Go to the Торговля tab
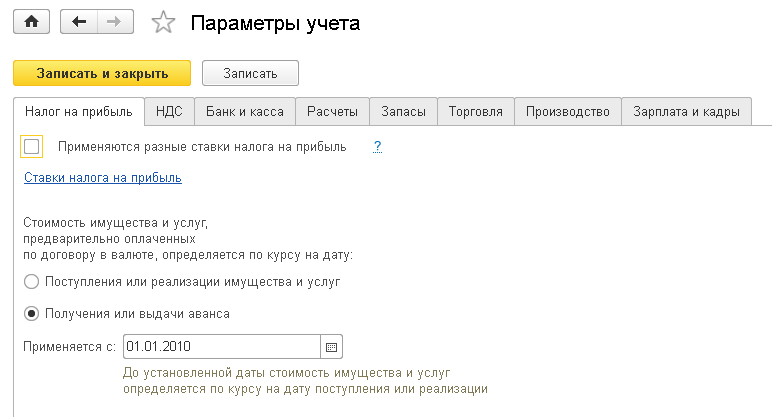This screenshot has width=772, height=417. (x=476, y=112)
